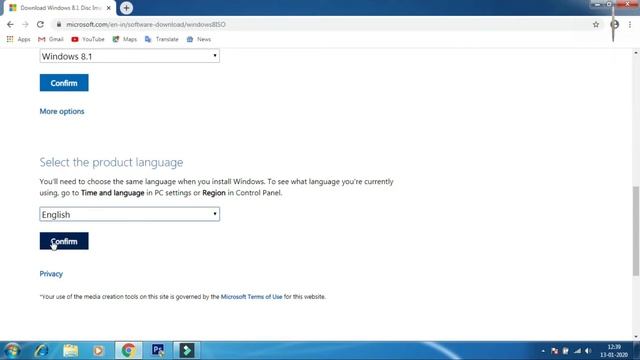Click the volume speaker tray icon
Viewport: 640px width, 360px height.
588,351
